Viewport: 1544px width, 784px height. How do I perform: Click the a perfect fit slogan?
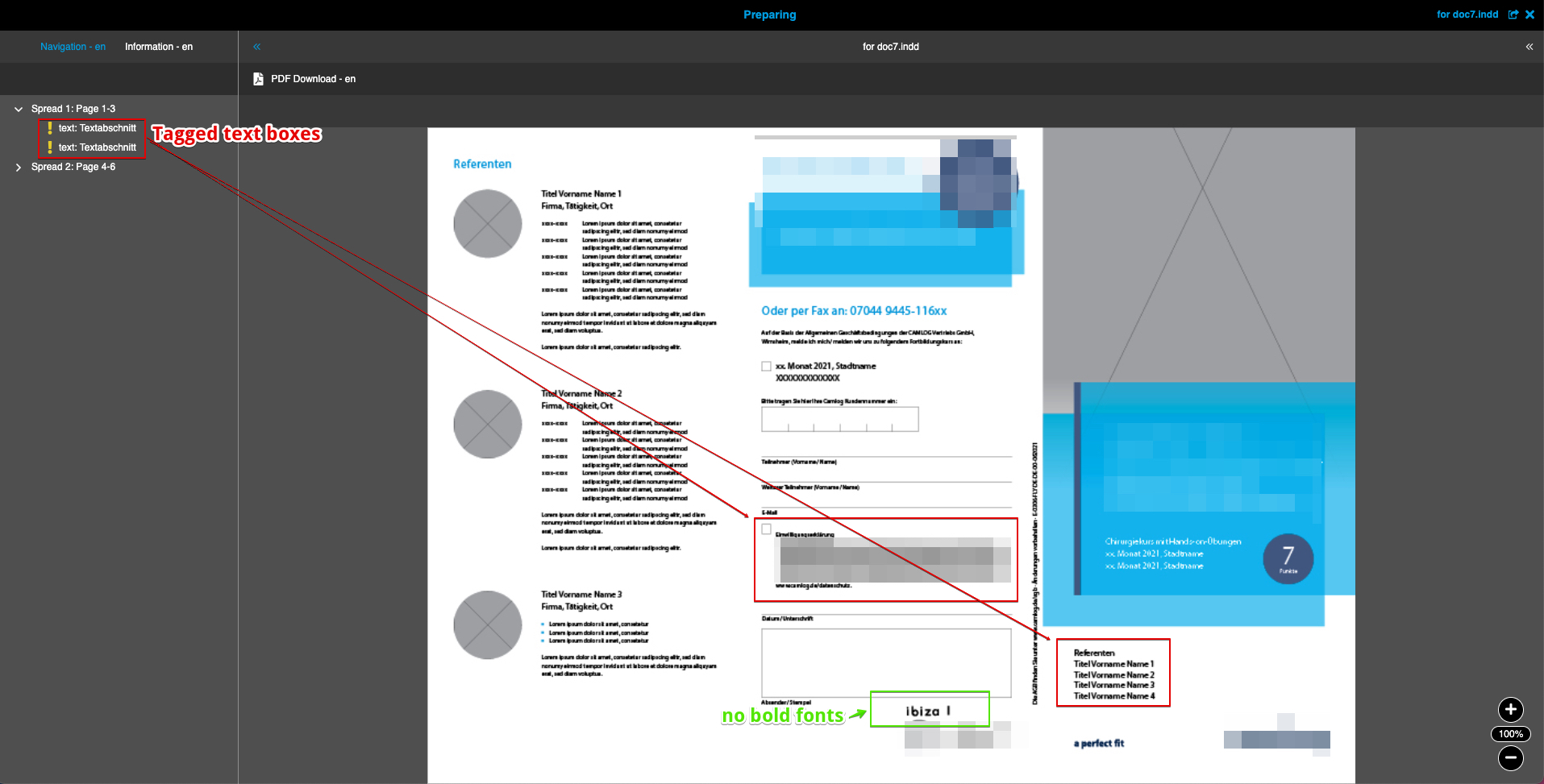coord(1098,744)
